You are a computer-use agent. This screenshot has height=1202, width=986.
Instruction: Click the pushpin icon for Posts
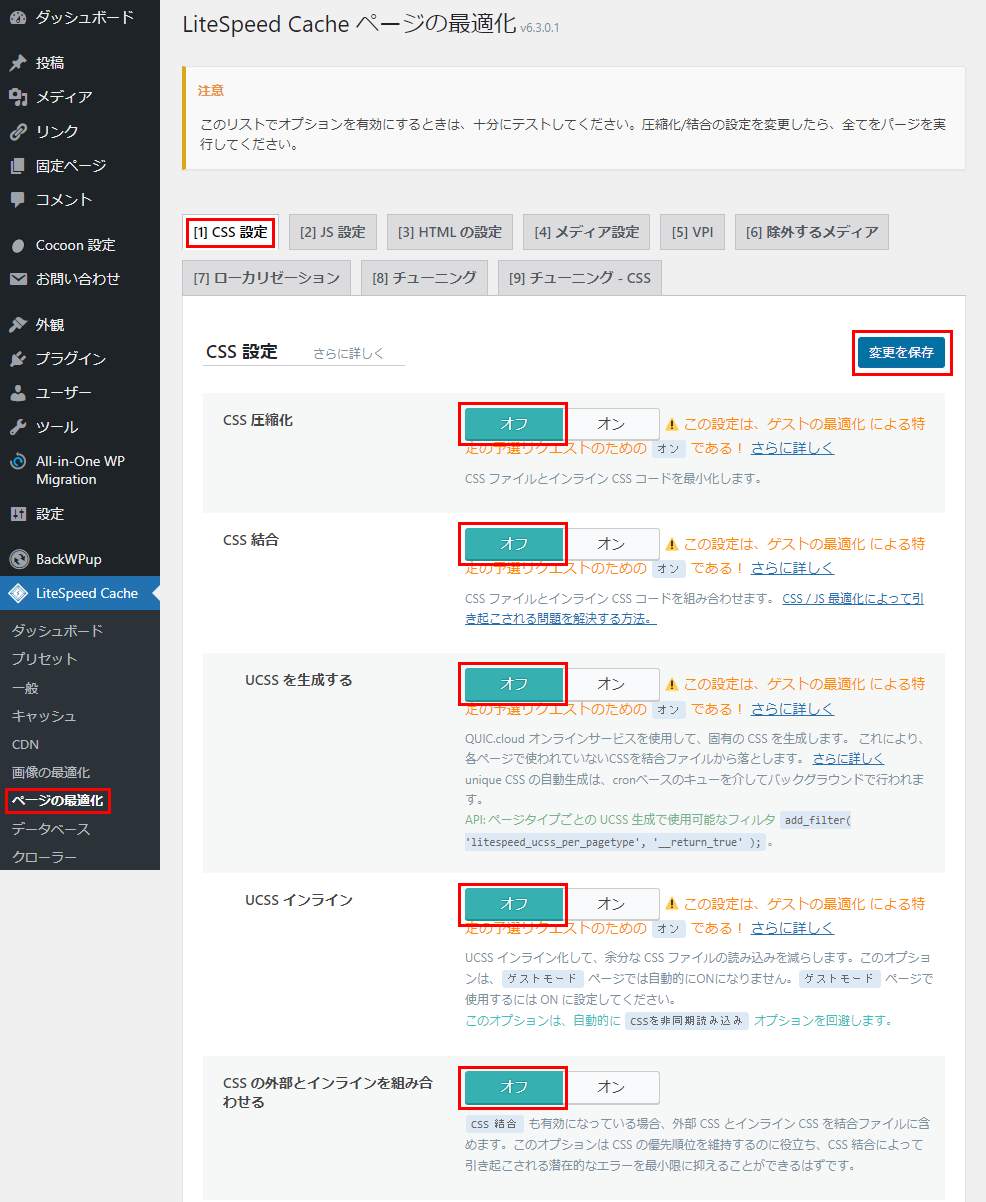click(x=18, y=63)
